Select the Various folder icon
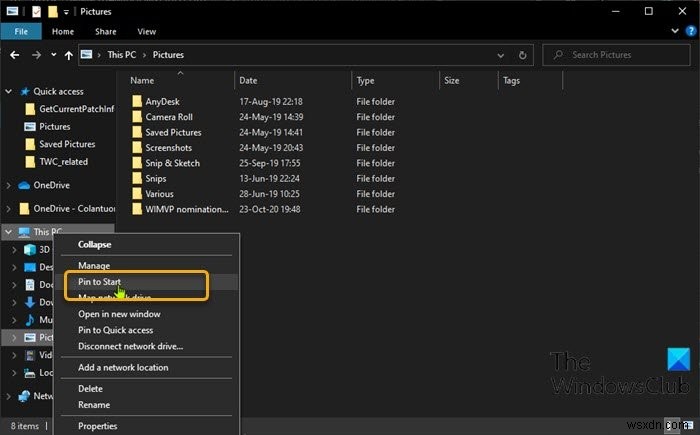 [x=137, y=194]
